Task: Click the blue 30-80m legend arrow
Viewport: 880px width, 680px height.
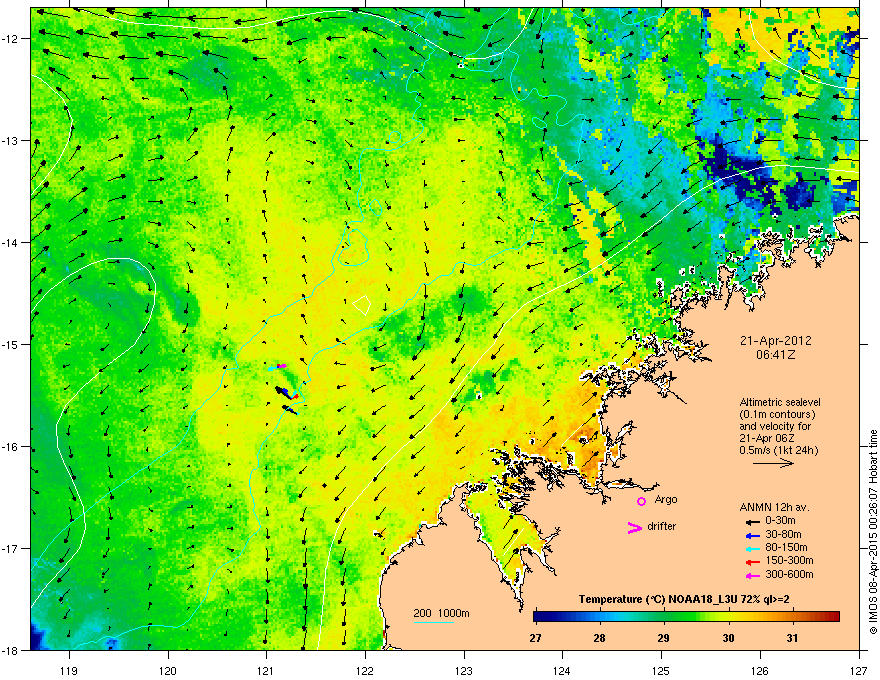Action: coord(752,535)
